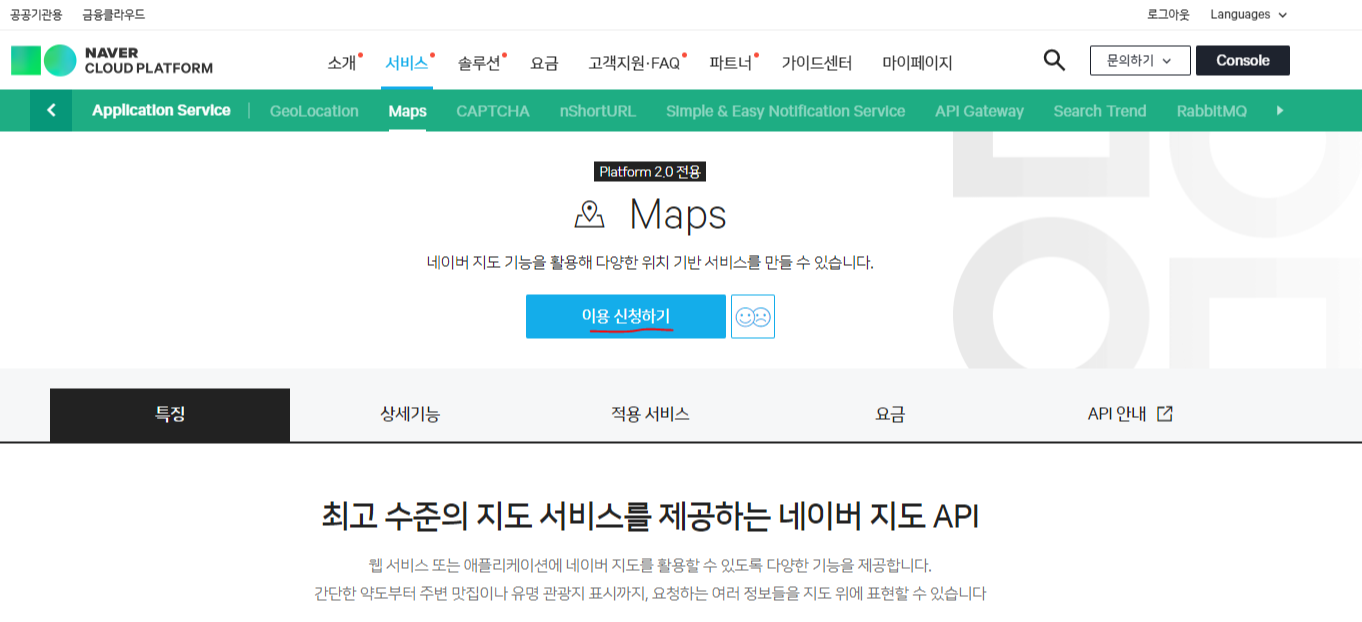Show more services with right arrow
Screen dimensions: 1362x622
click(x=1280, y=110)
